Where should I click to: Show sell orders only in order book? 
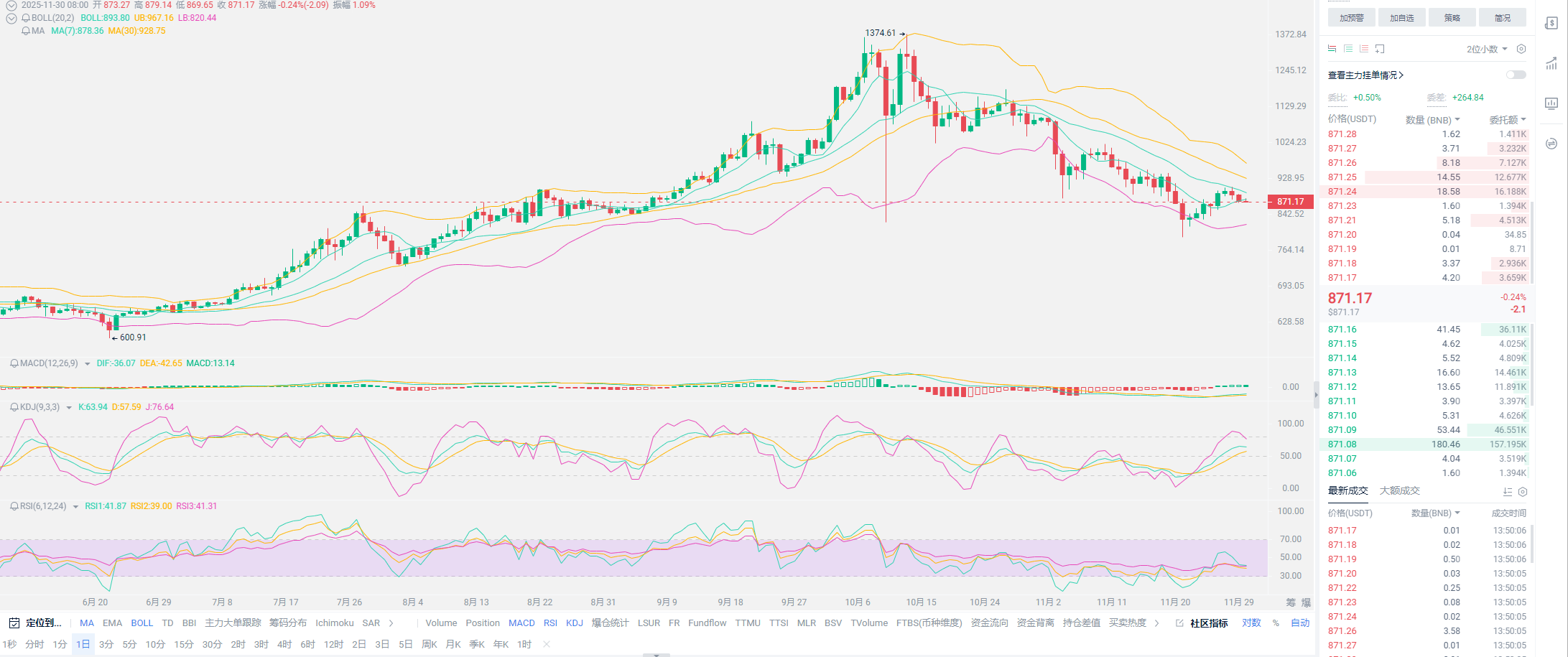[x=1364, y=49]
